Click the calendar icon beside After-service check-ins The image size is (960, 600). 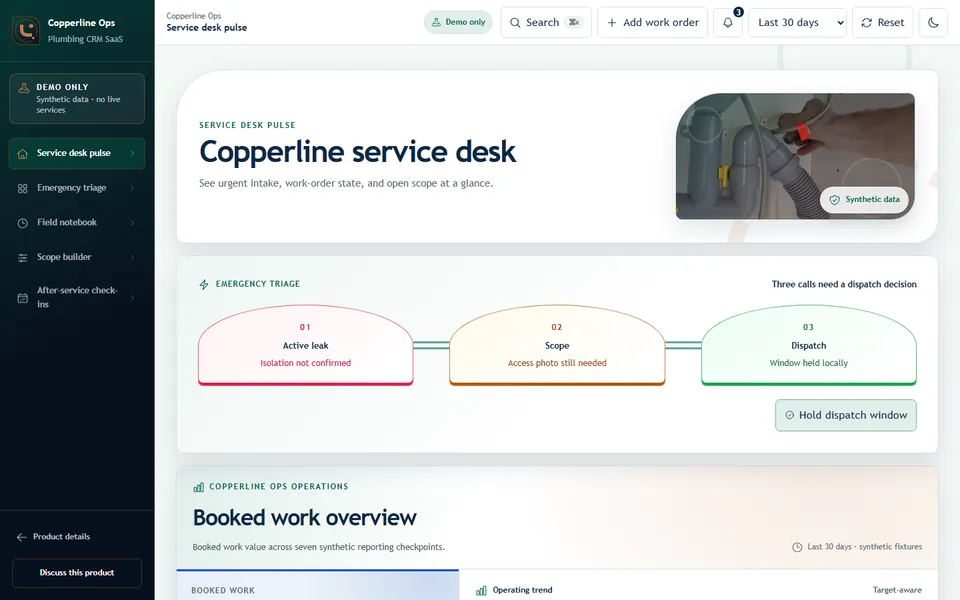(23, 298)
